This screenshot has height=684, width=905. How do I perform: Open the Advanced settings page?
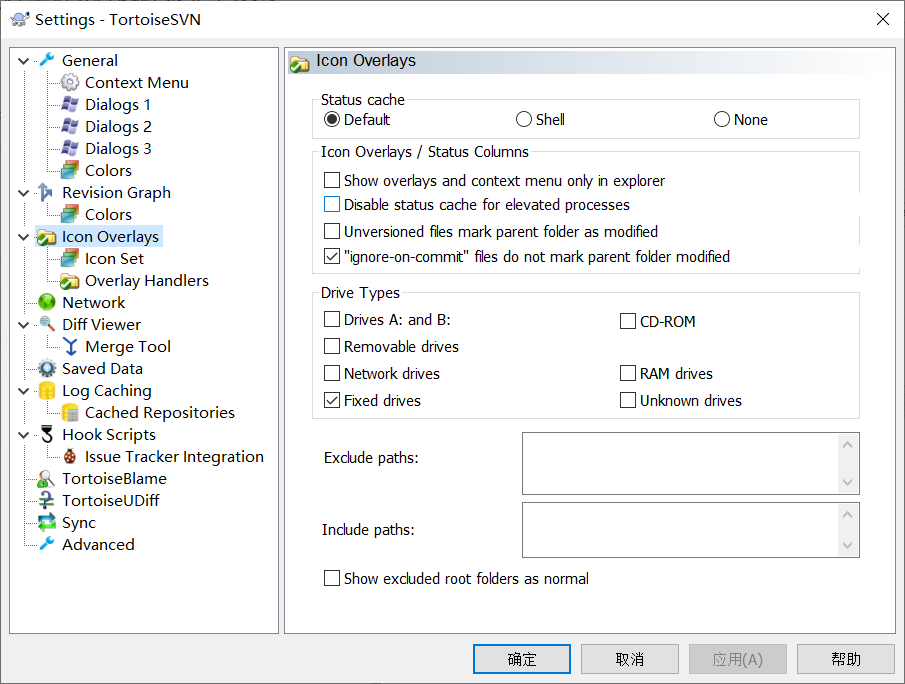98,544
